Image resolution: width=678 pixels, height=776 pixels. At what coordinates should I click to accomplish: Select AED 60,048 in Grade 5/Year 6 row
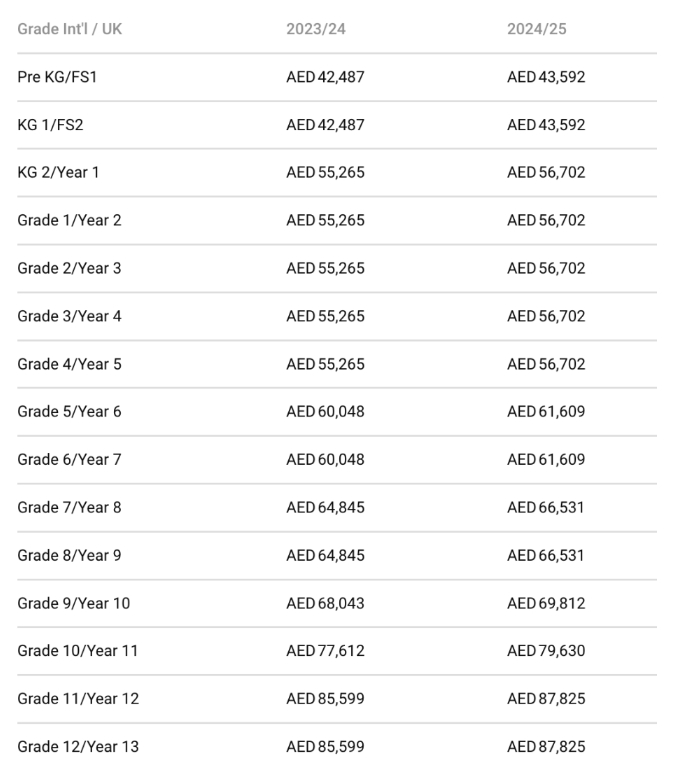coord(325,412)
